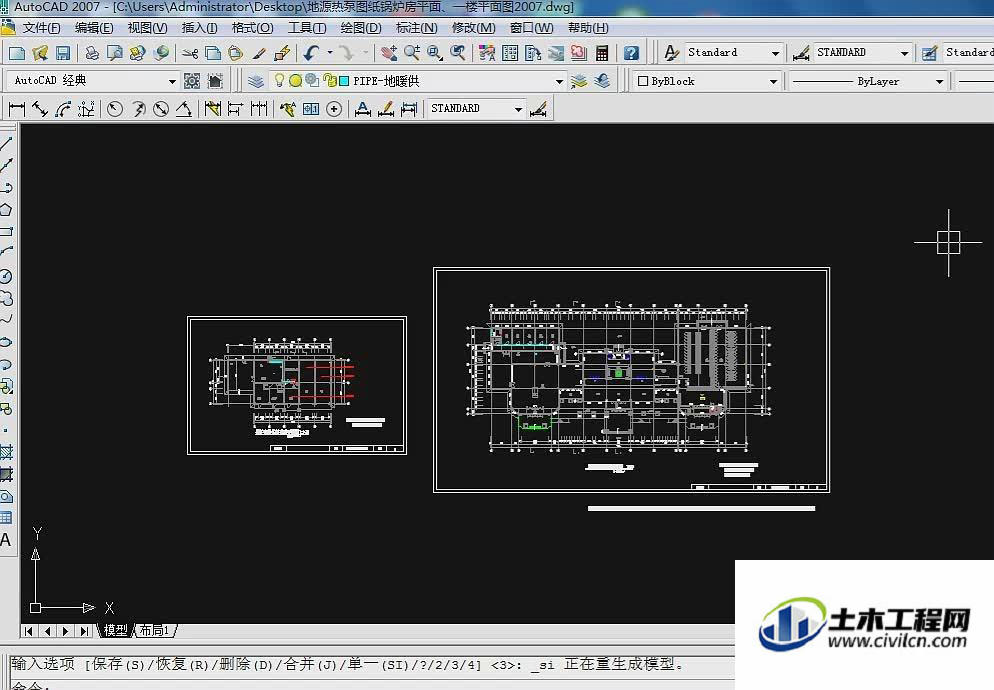Open the 插入(I) menu
The image size is (994, 690).
tap(199, 28)
